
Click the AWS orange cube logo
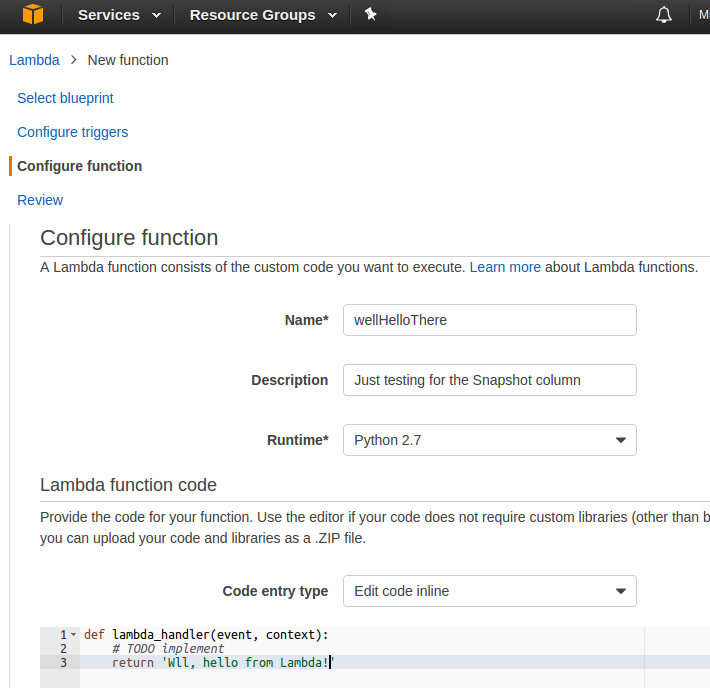(33, 14)
